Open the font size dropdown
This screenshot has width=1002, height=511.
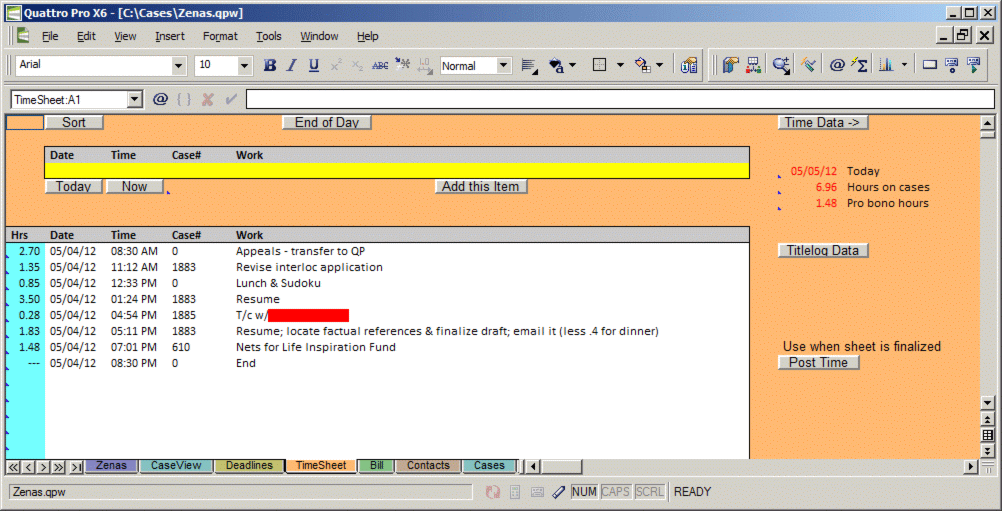click(x=245, y=66)
